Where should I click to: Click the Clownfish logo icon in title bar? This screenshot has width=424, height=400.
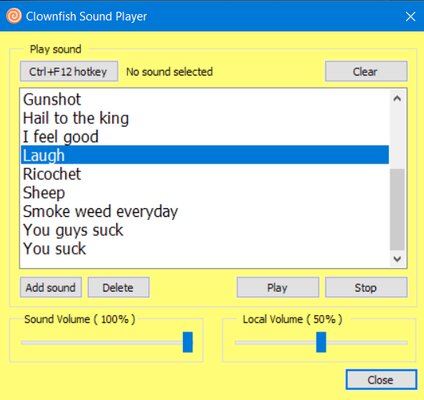click(14, 16)
